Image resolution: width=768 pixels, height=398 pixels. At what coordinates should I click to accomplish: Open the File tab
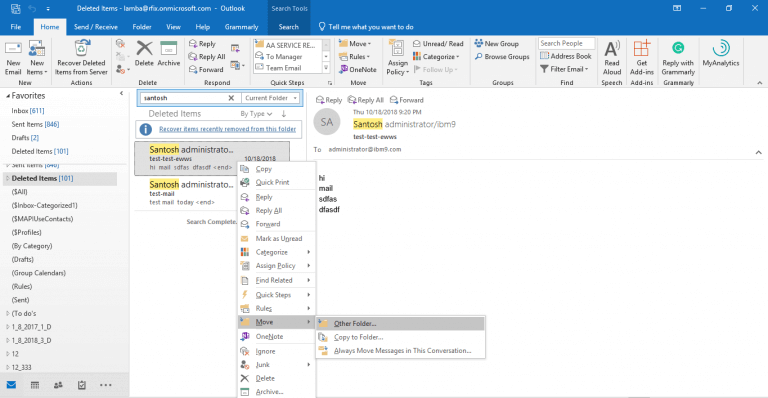tap(16, 27)
